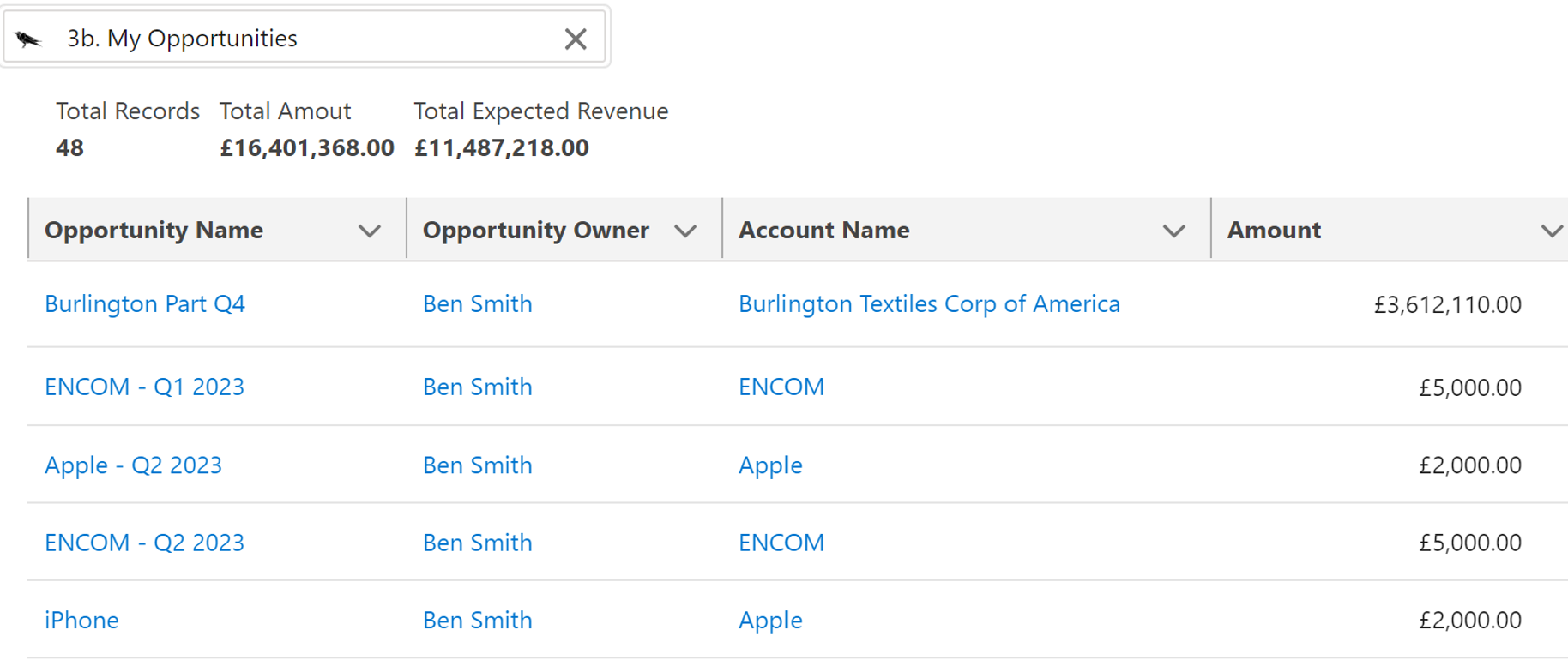Click the Total Expected Revenue value £11,487,218.00
This screenshot has width=1568, height=660.
[x=502, y=147]
